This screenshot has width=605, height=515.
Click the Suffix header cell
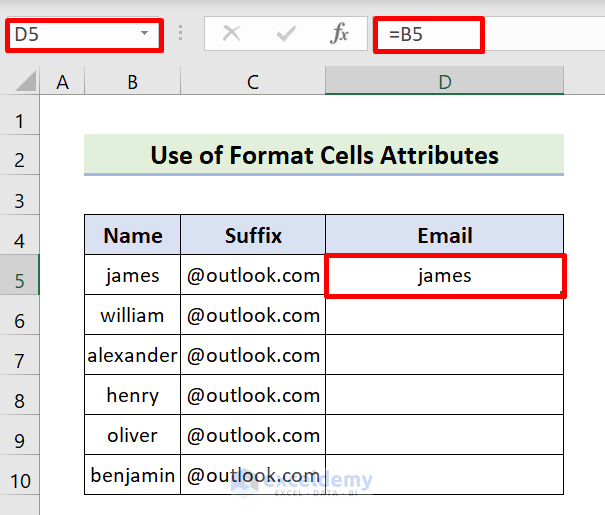pyautogui.click(x=252, y=236)
